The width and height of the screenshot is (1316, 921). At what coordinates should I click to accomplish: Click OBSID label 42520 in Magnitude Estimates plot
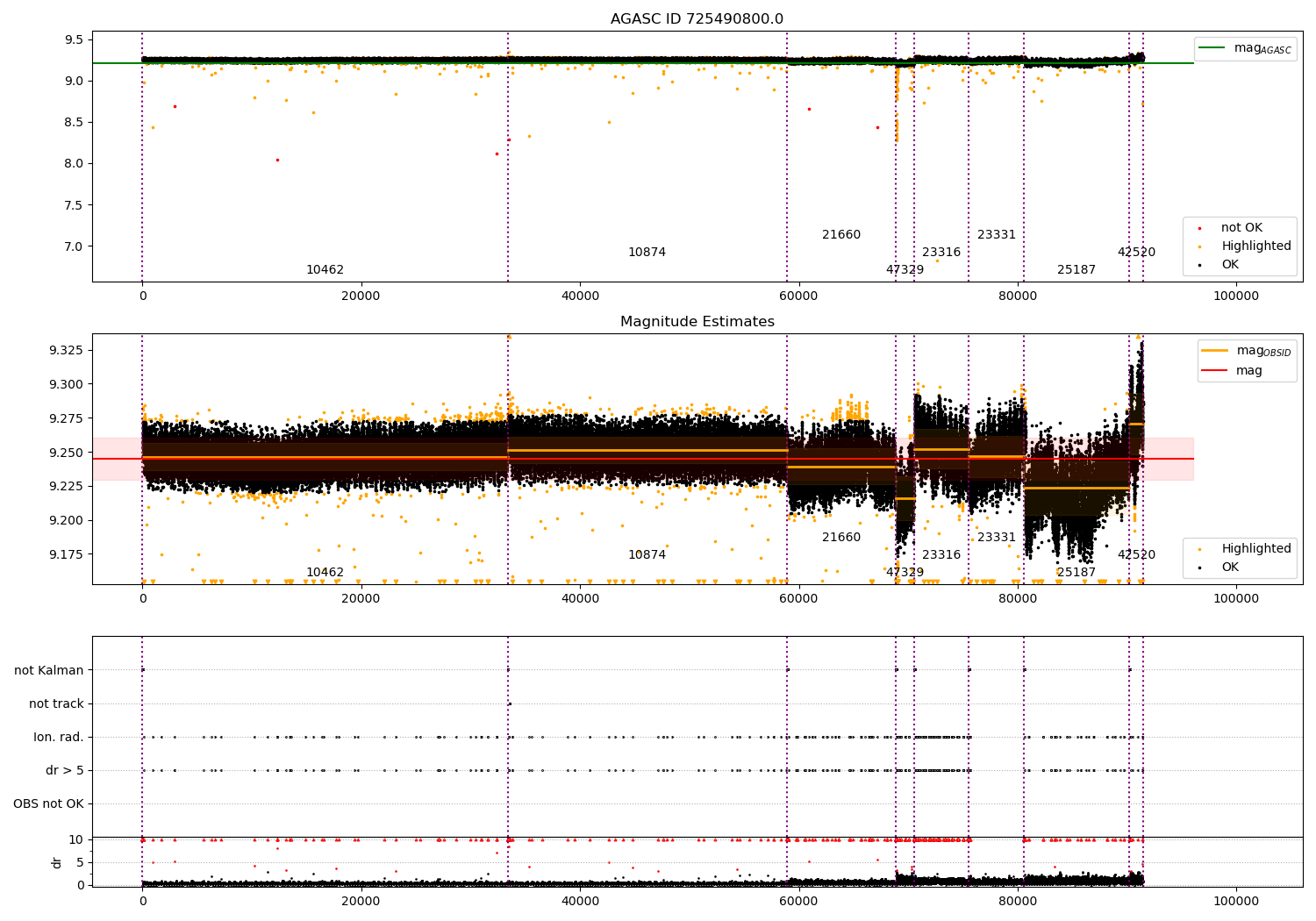pyautogui.click(x=1136, y=555)
